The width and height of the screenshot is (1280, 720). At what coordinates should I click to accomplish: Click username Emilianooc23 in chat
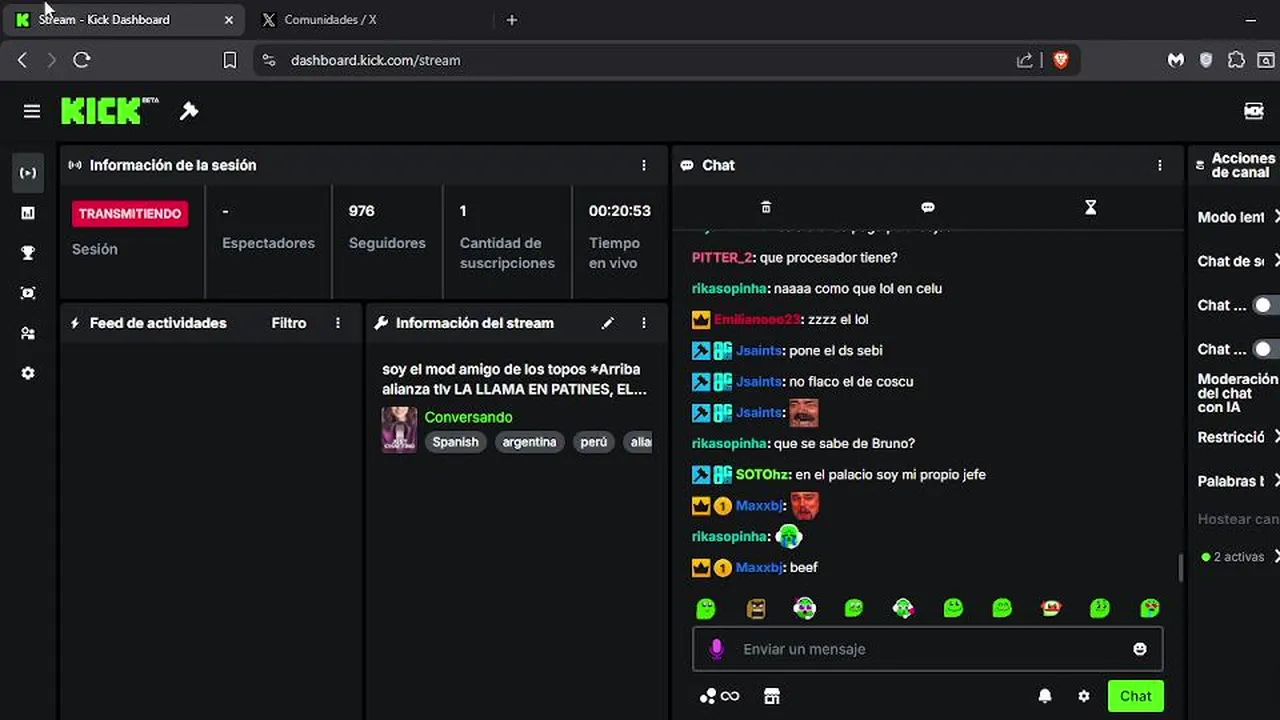click(x=758, y=319)
